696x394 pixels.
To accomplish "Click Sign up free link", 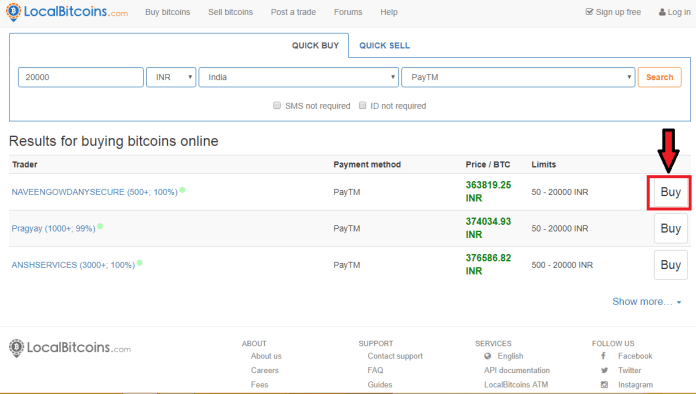I will [x=618, y=12].
